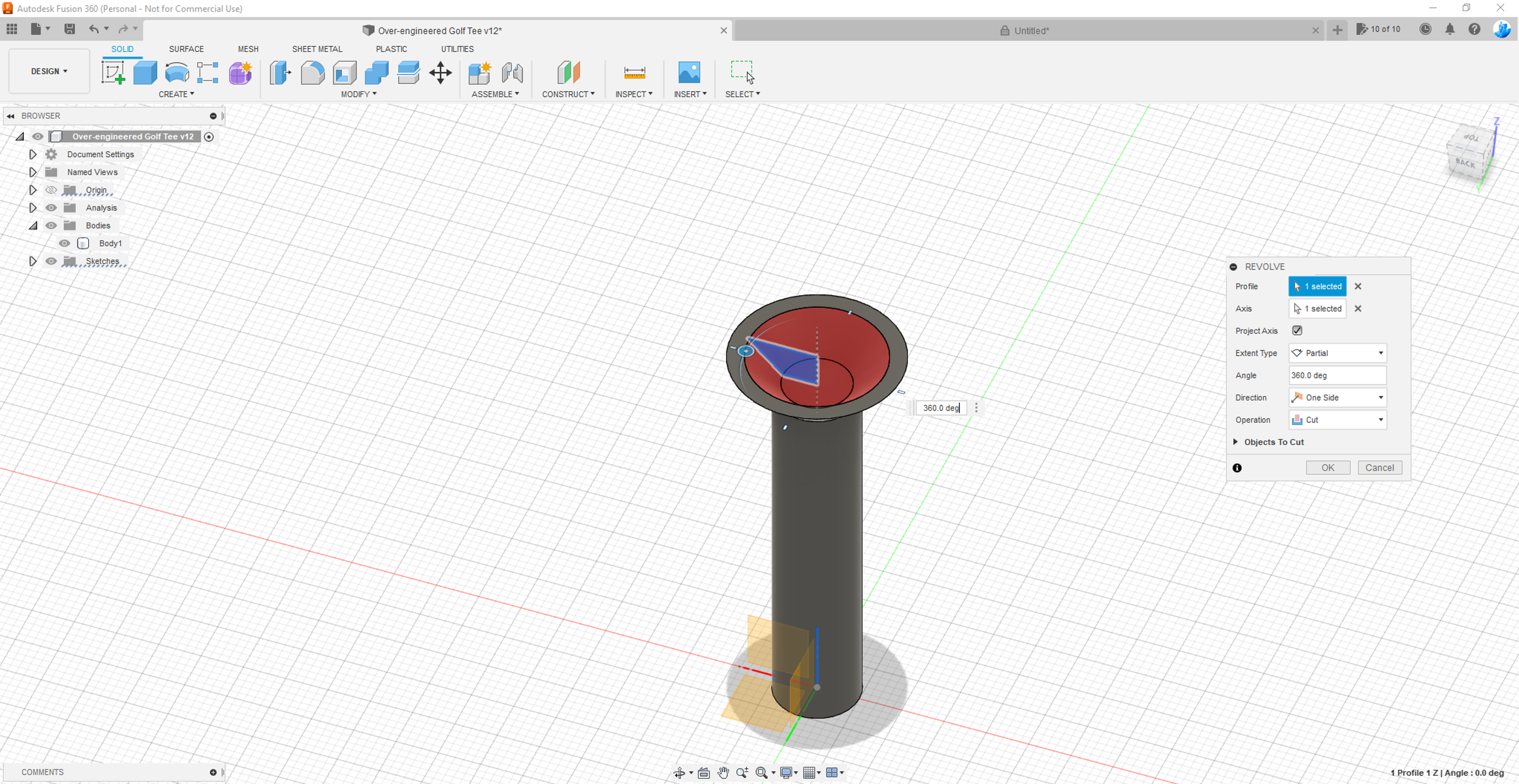Switch to the SURFACE tab

186,49
